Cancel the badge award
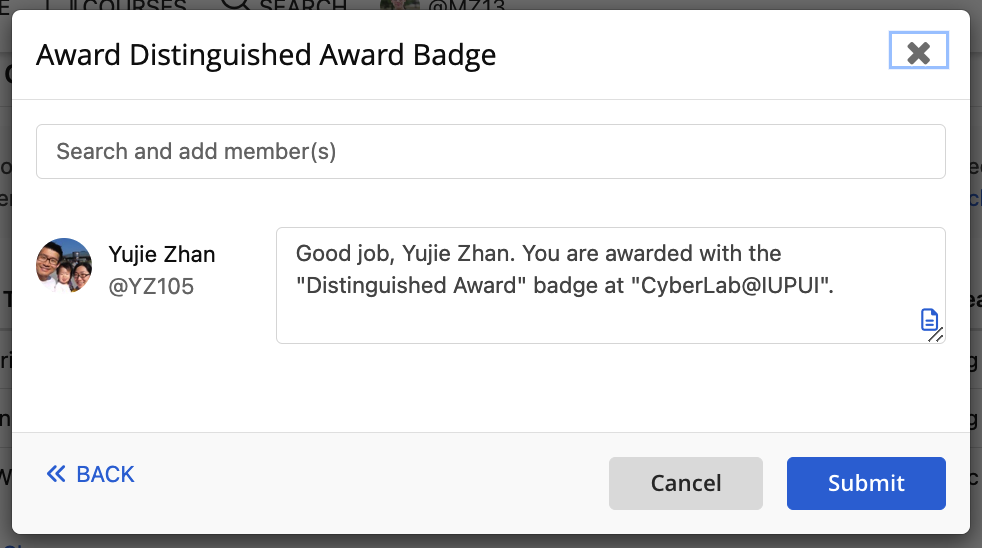982x548 pixels. click(686, 483)
